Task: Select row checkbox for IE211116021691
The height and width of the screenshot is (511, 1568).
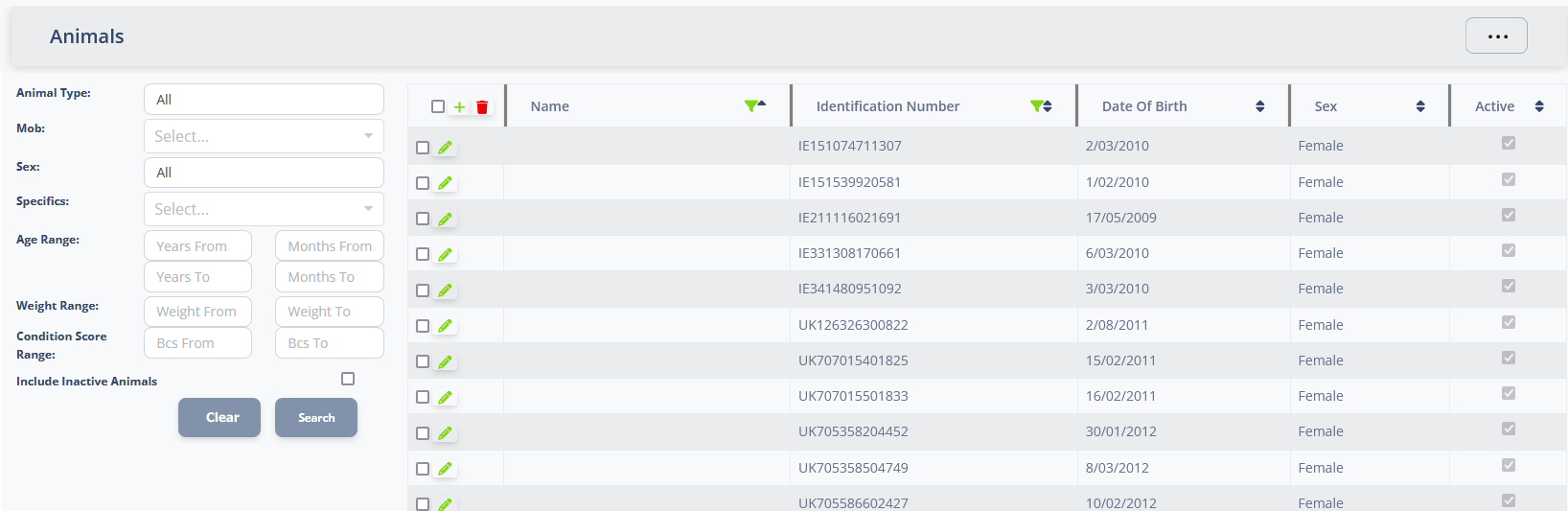Action: click(423, 219)
